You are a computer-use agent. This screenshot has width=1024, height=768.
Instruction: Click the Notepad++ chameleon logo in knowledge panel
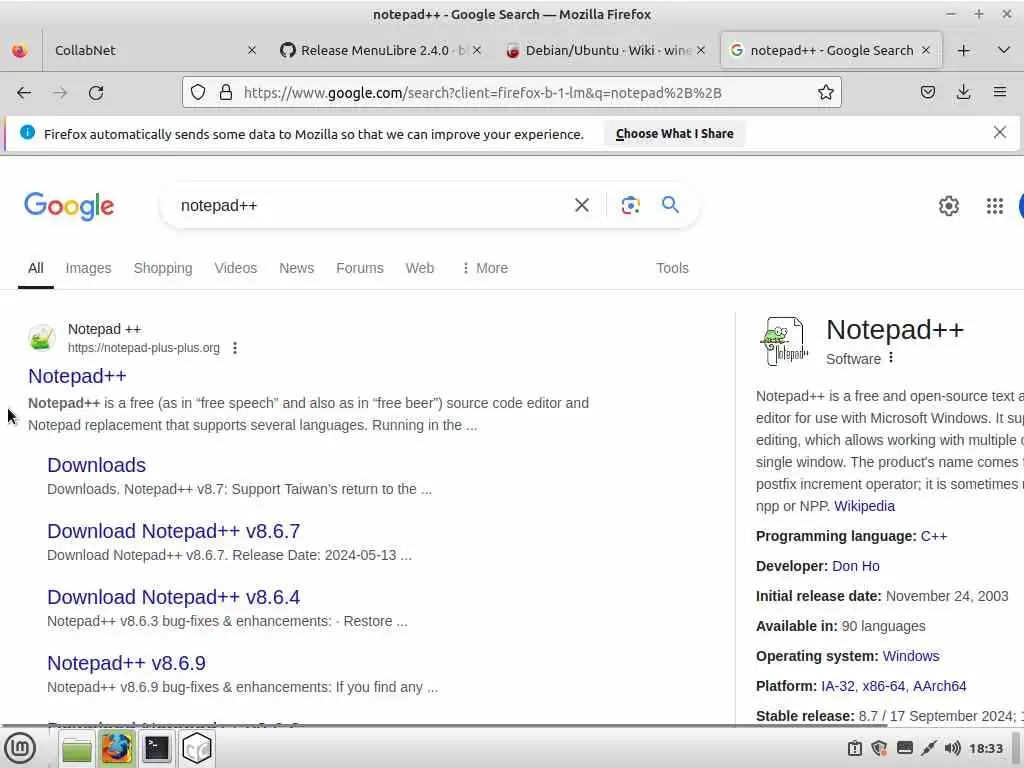[x=784, y=341]
